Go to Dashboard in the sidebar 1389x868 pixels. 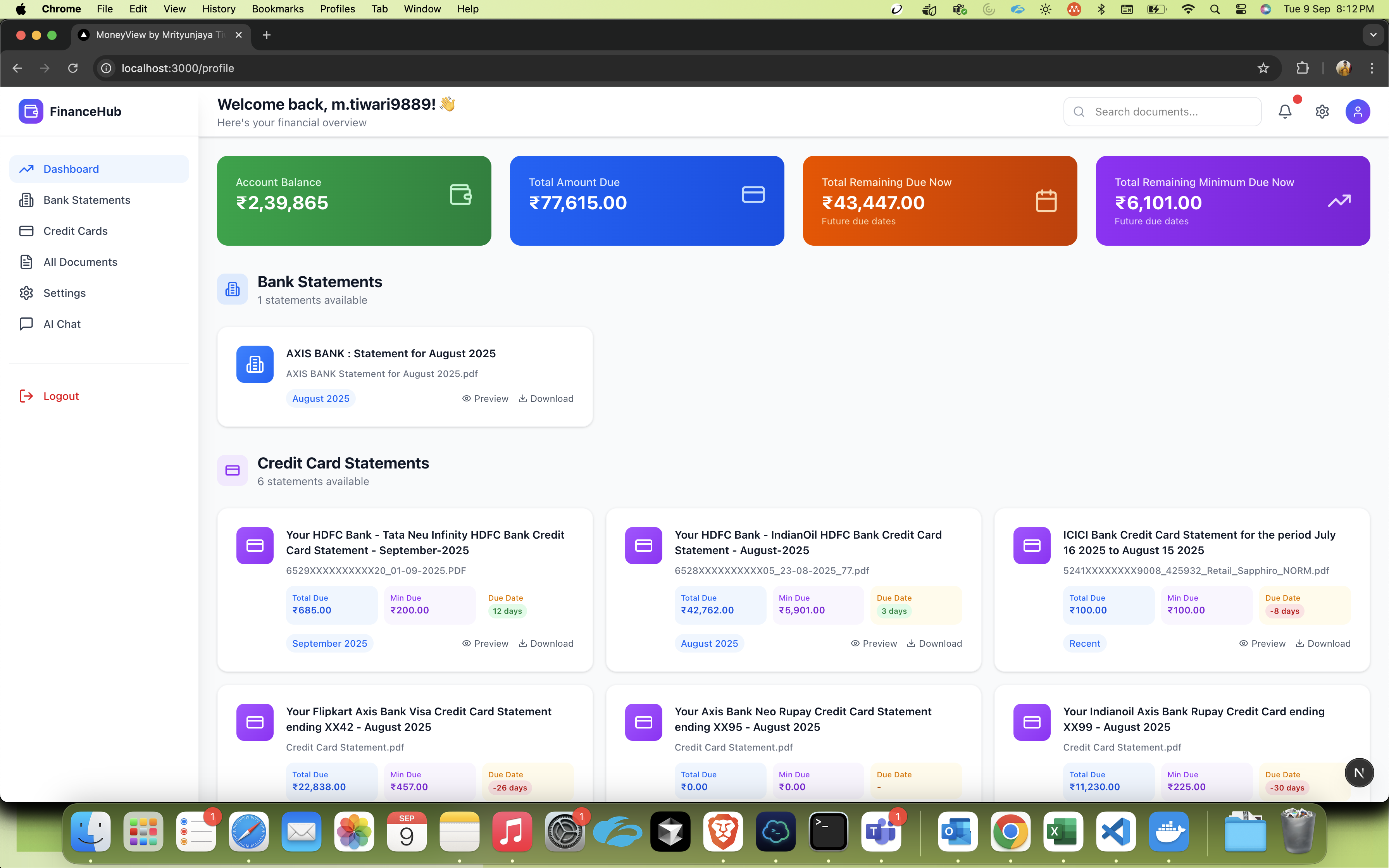99,169
